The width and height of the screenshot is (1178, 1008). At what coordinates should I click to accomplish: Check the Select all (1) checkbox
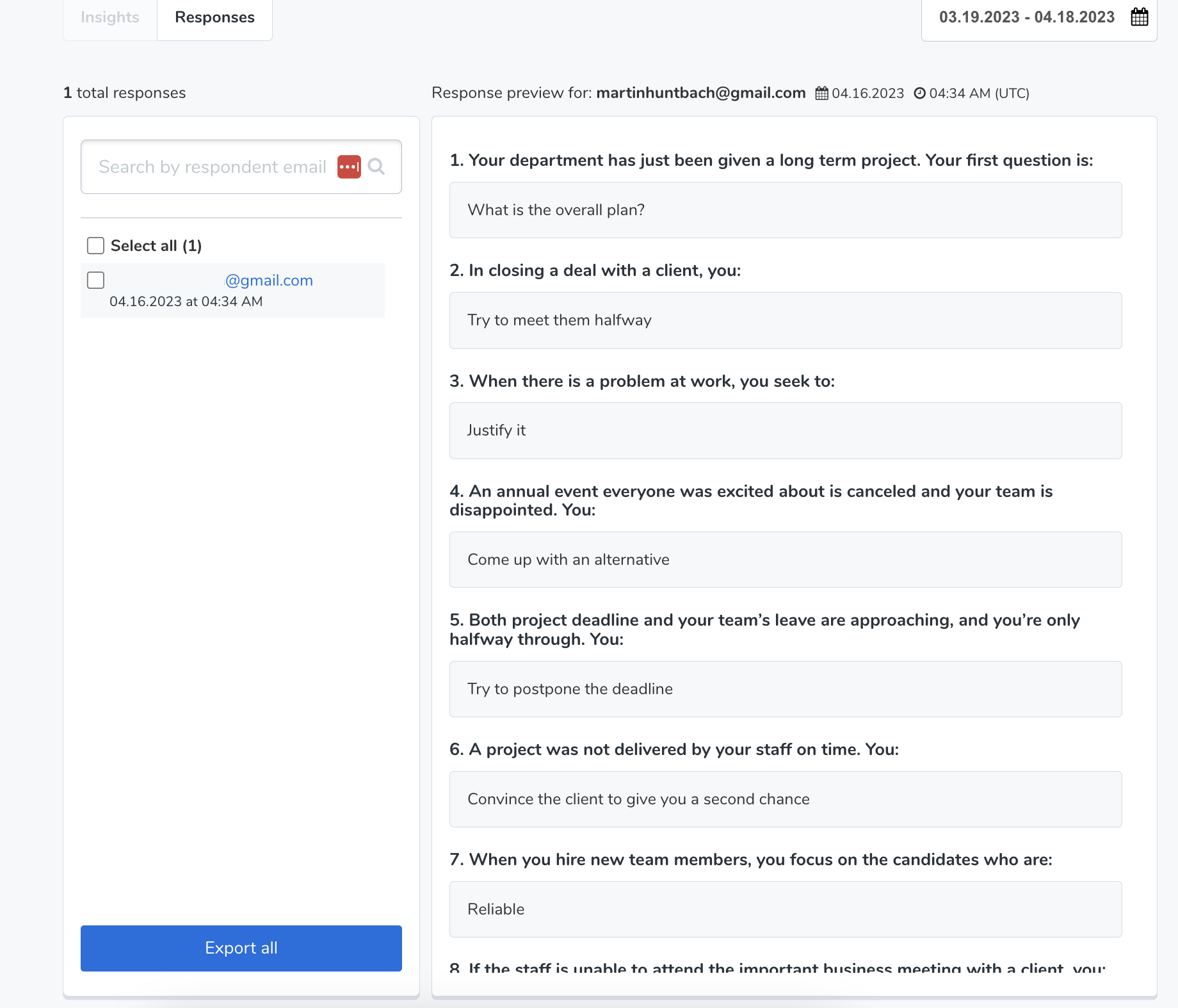pos(95,245)
